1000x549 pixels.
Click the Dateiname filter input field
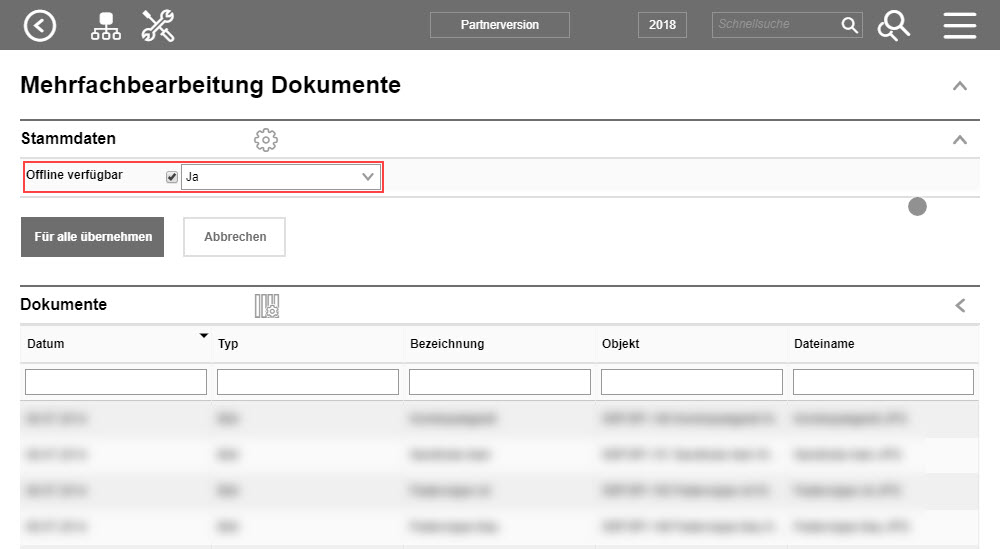pos(883,382)
